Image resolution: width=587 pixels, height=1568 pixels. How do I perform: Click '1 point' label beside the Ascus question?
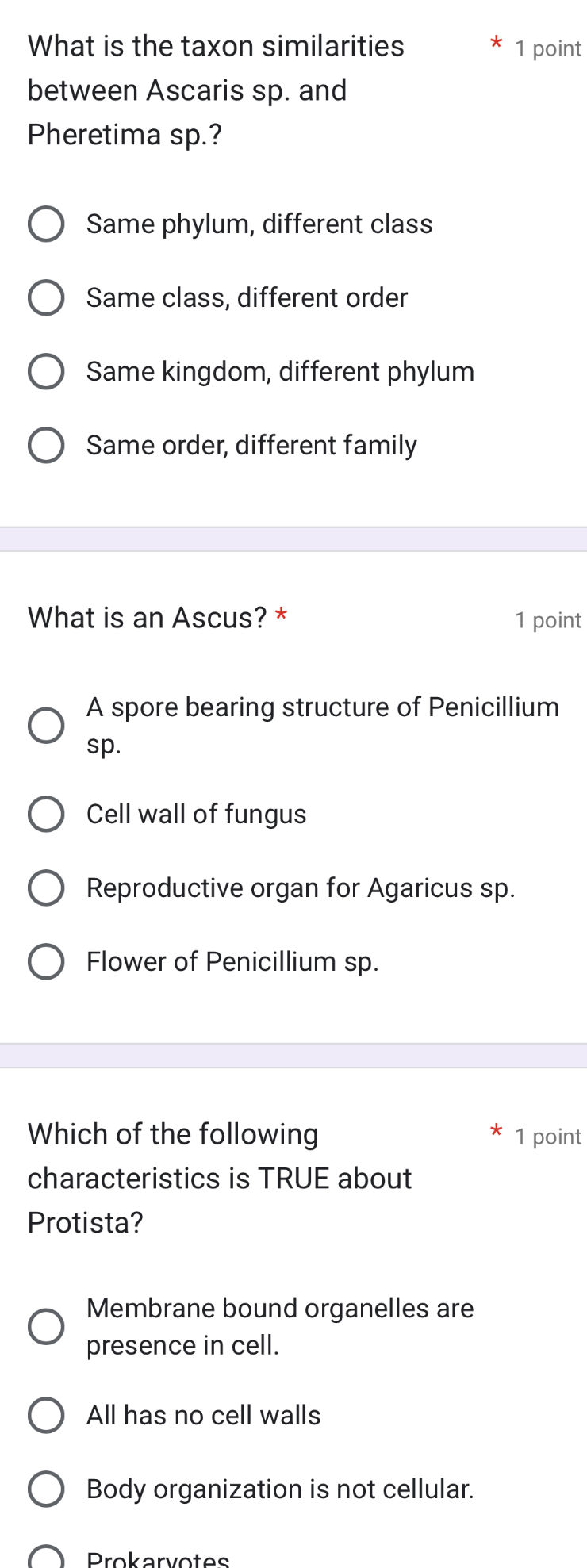coord(547,620)
